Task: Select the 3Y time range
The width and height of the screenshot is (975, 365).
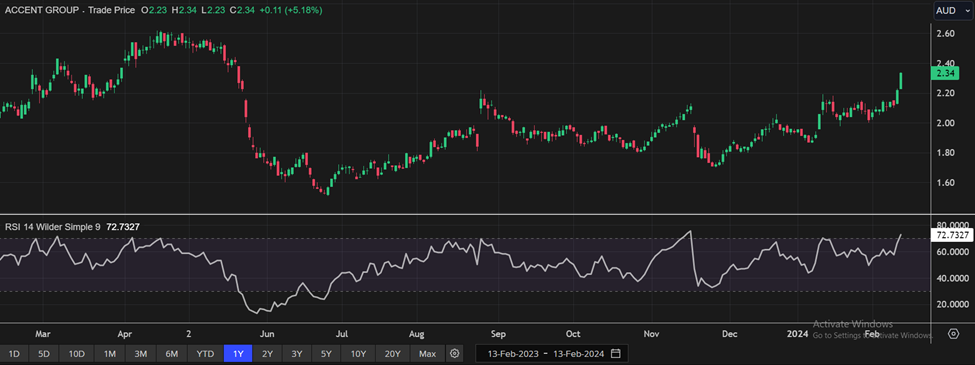Action: point(297,354)
